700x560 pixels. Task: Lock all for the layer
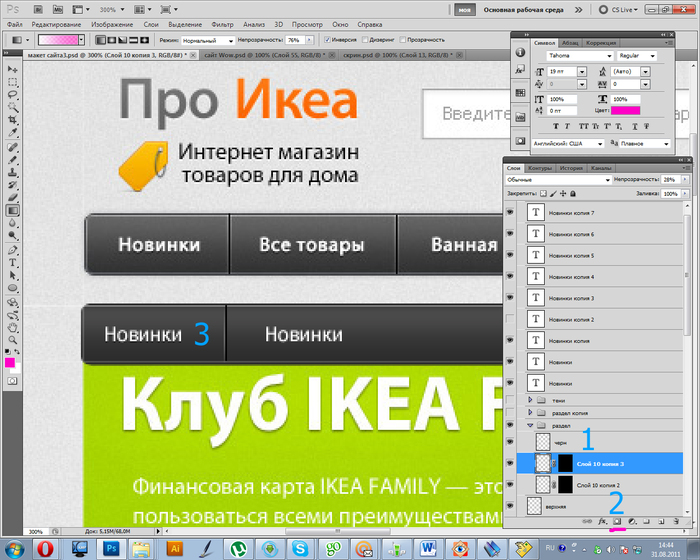573,194
